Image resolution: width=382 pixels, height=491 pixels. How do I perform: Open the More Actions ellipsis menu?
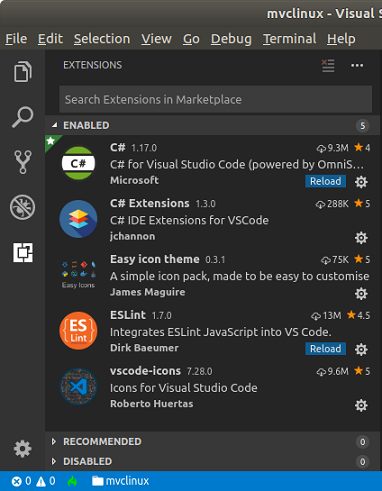tap(357, 65)
